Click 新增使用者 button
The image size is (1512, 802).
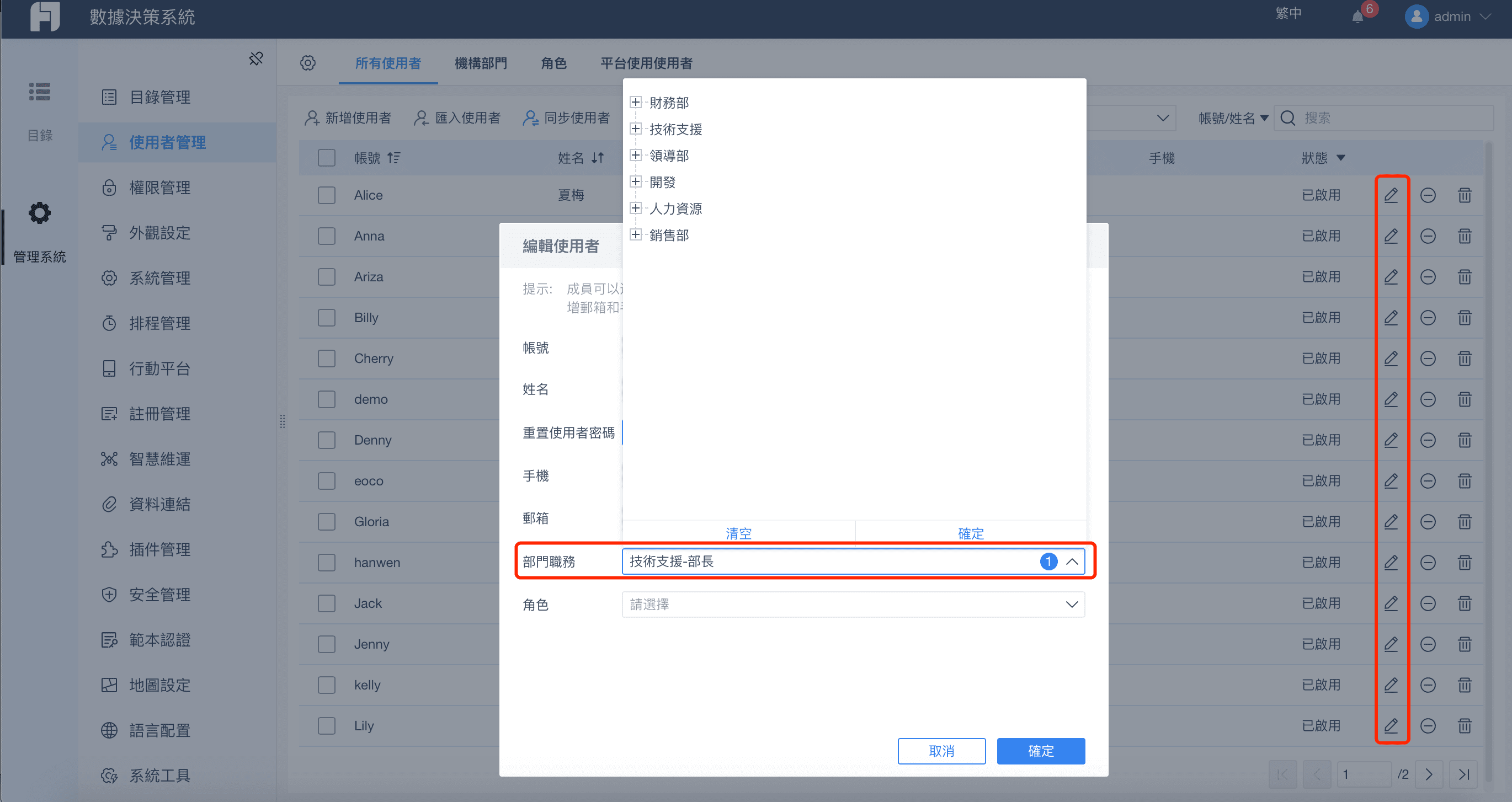348,118
